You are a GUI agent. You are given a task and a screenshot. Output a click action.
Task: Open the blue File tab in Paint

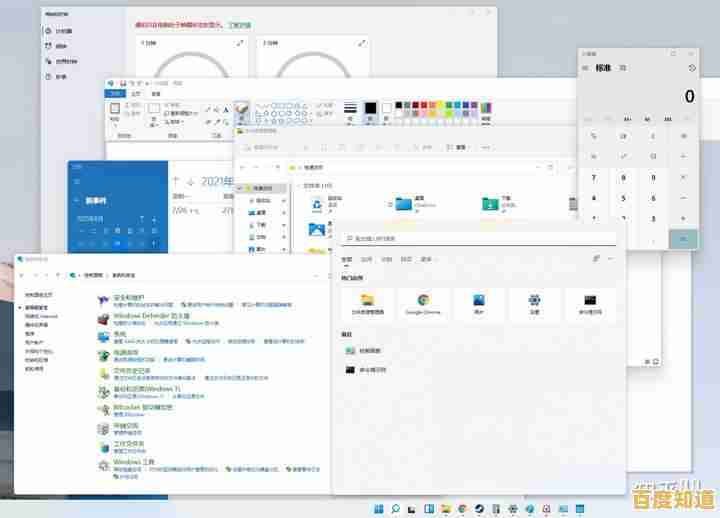coord(115,94)
